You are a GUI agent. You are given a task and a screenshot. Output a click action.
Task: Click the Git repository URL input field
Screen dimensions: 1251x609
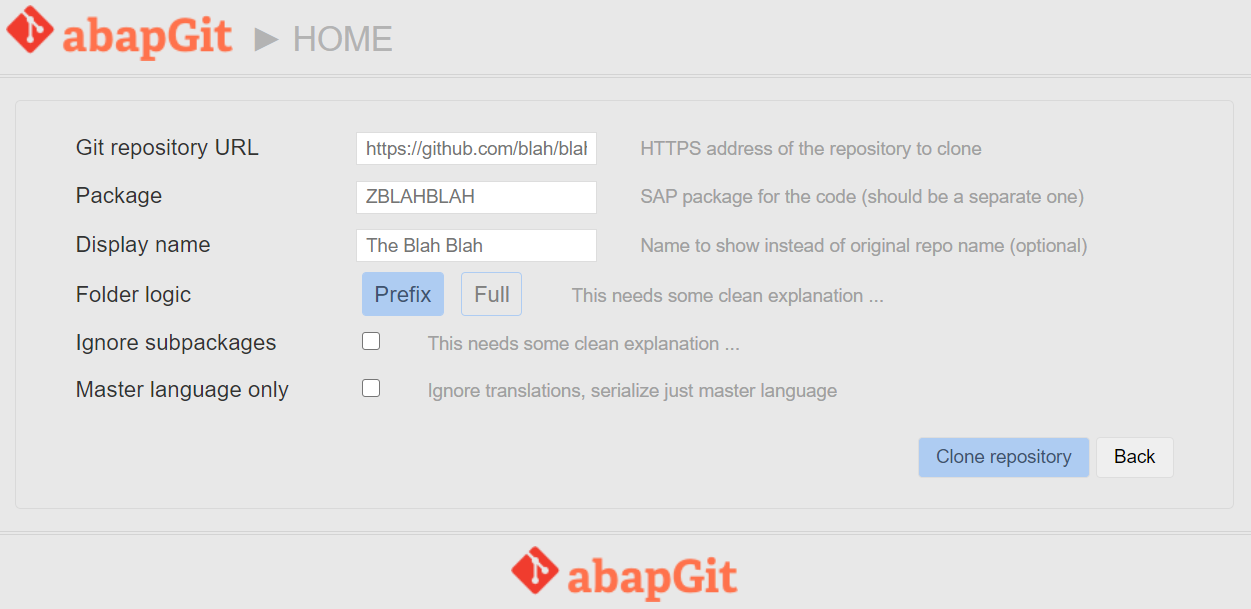click(x=476, y=148)
